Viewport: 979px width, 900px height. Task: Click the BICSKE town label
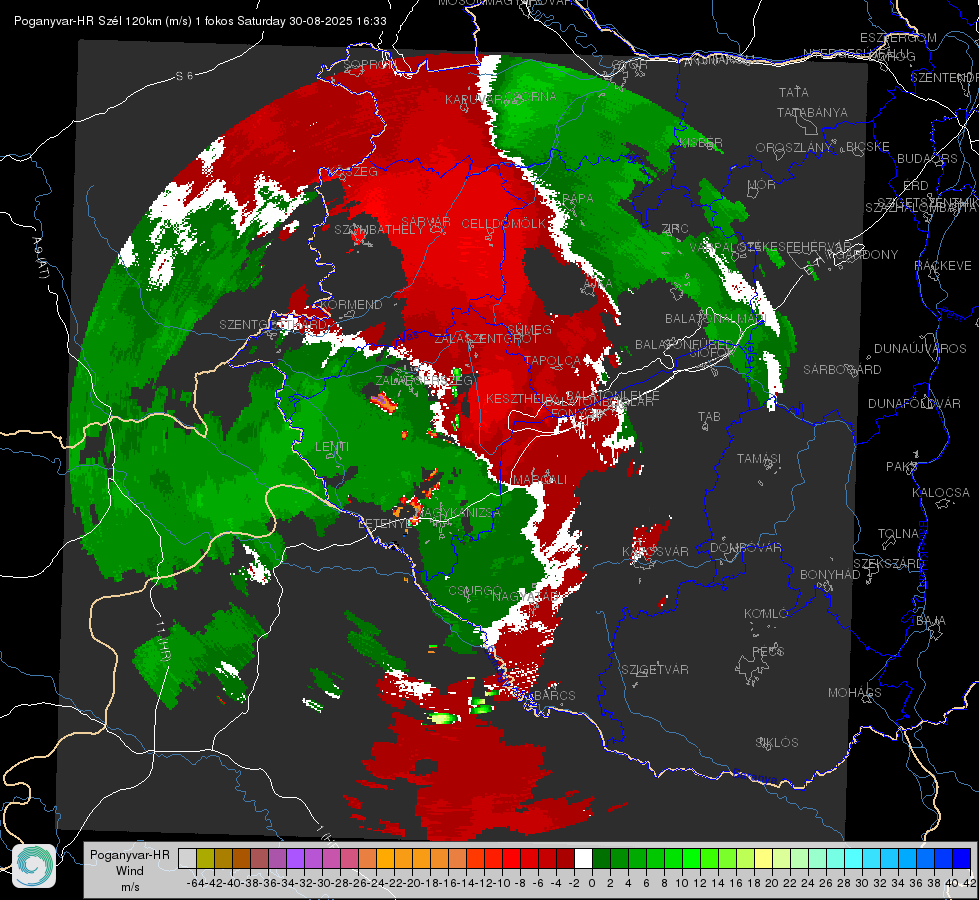pos(868,147)
